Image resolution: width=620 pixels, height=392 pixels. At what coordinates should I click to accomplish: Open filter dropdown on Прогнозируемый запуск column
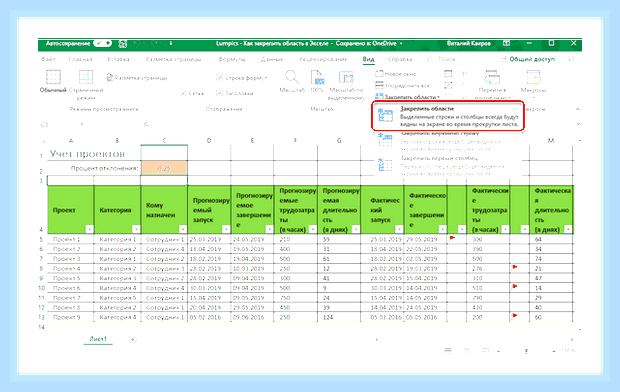226,229
